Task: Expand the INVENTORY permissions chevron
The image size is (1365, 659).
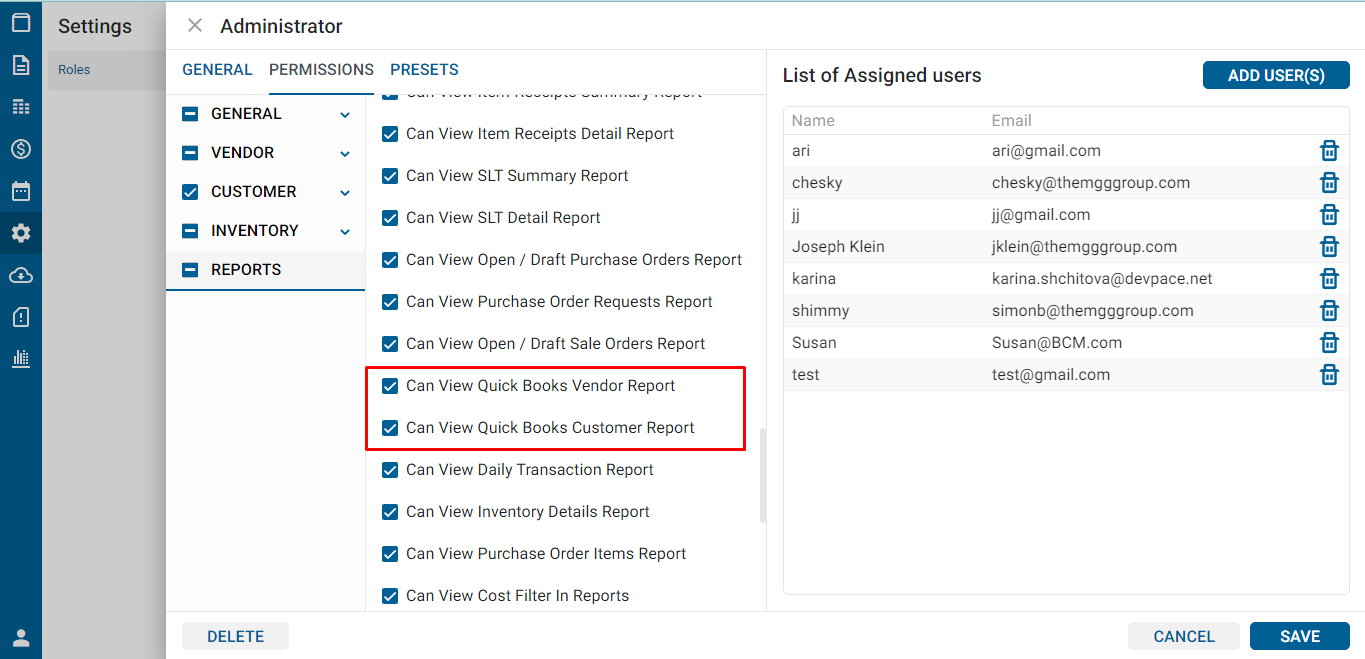Action: pos(345,232)
